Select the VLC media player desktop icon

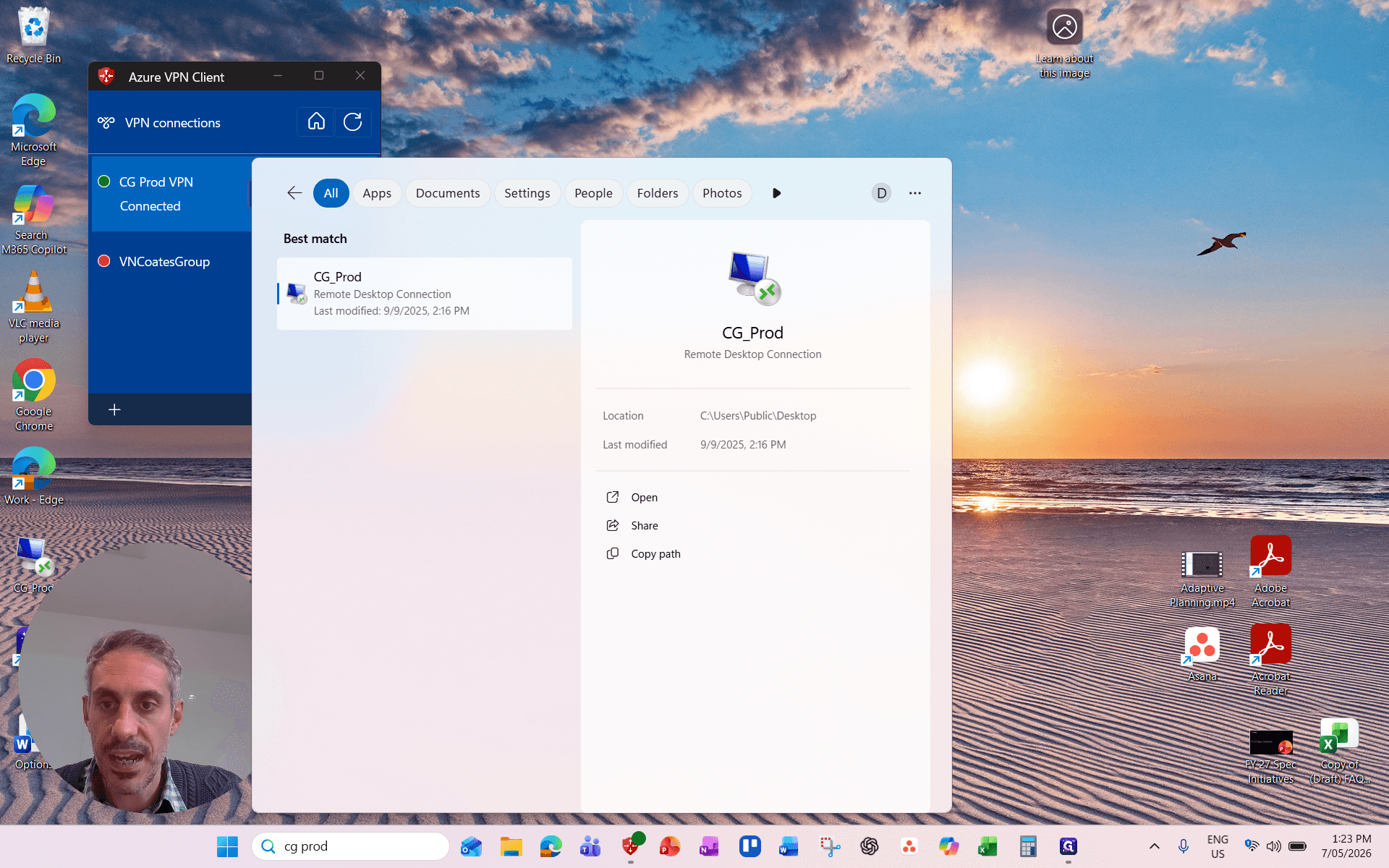(33, 307)
